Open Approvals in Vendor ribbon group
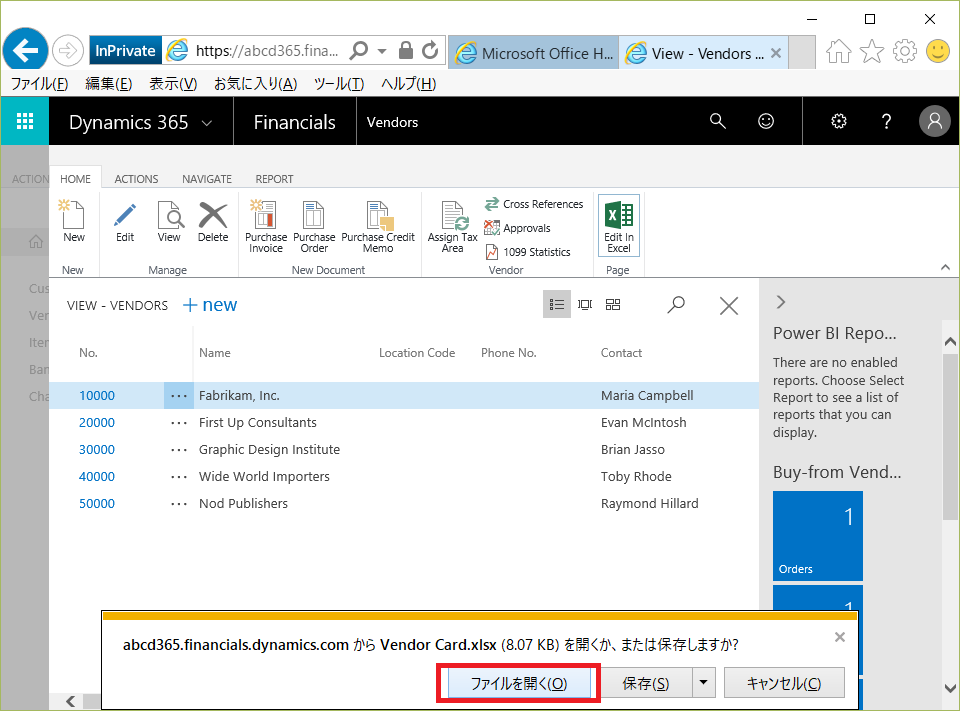 pos(517,228)
